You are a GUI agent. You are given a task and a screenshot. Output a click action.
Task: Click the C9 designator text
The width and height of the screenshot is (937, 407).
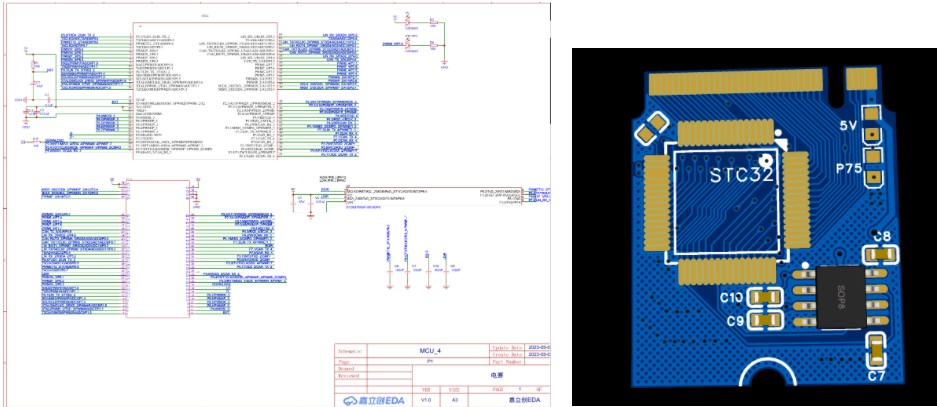tap(736, 321)
